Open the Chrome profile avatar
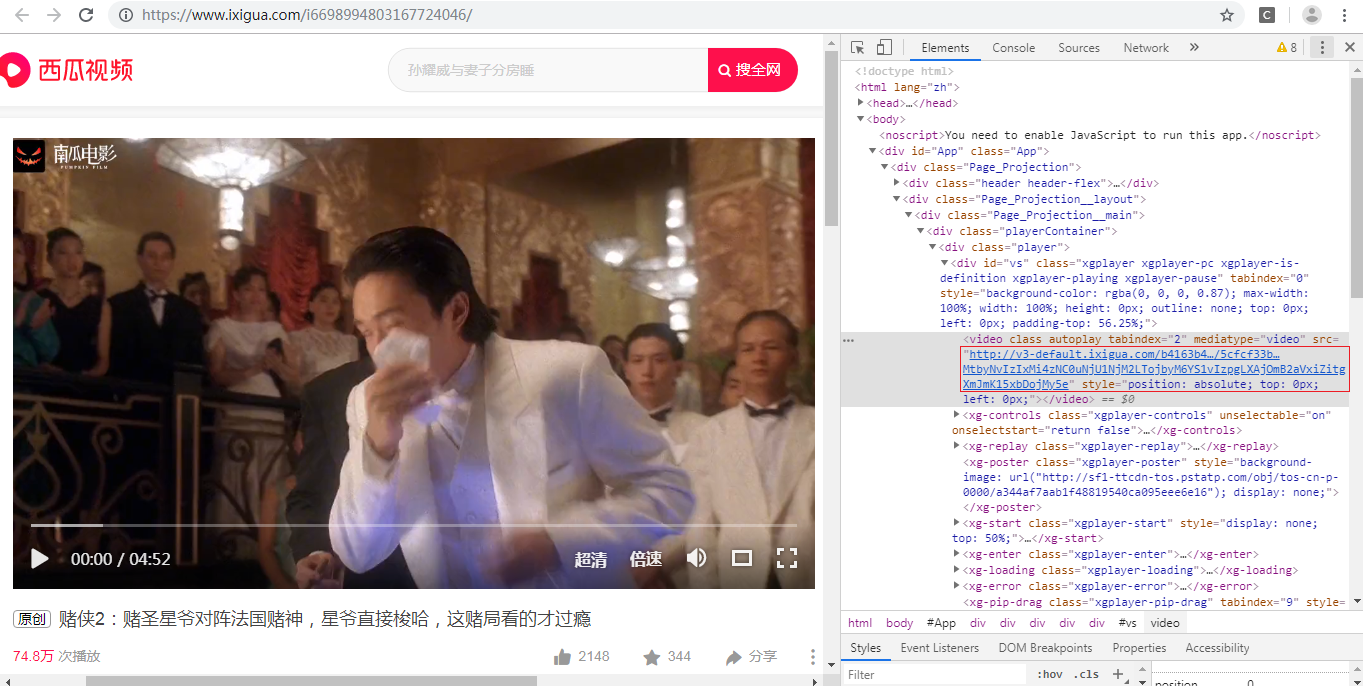The height and width of the screenshot is (686, 1363). click(x=1311, y=15)
